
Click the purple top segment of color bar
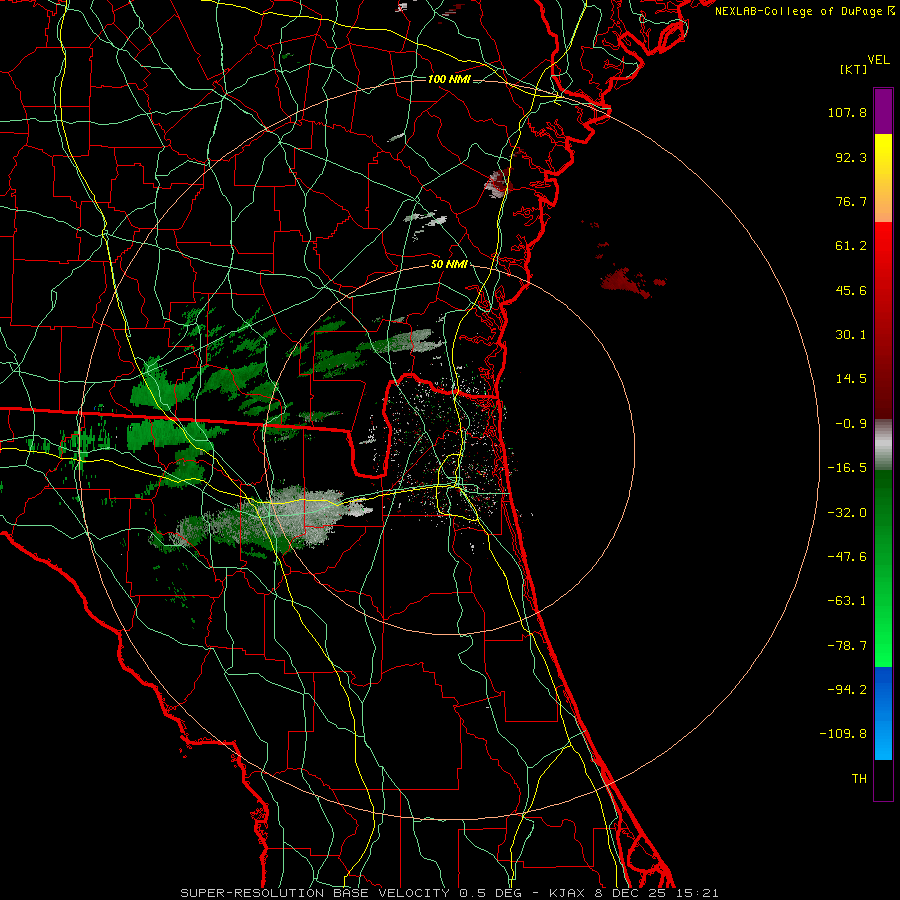coord(883,111)
